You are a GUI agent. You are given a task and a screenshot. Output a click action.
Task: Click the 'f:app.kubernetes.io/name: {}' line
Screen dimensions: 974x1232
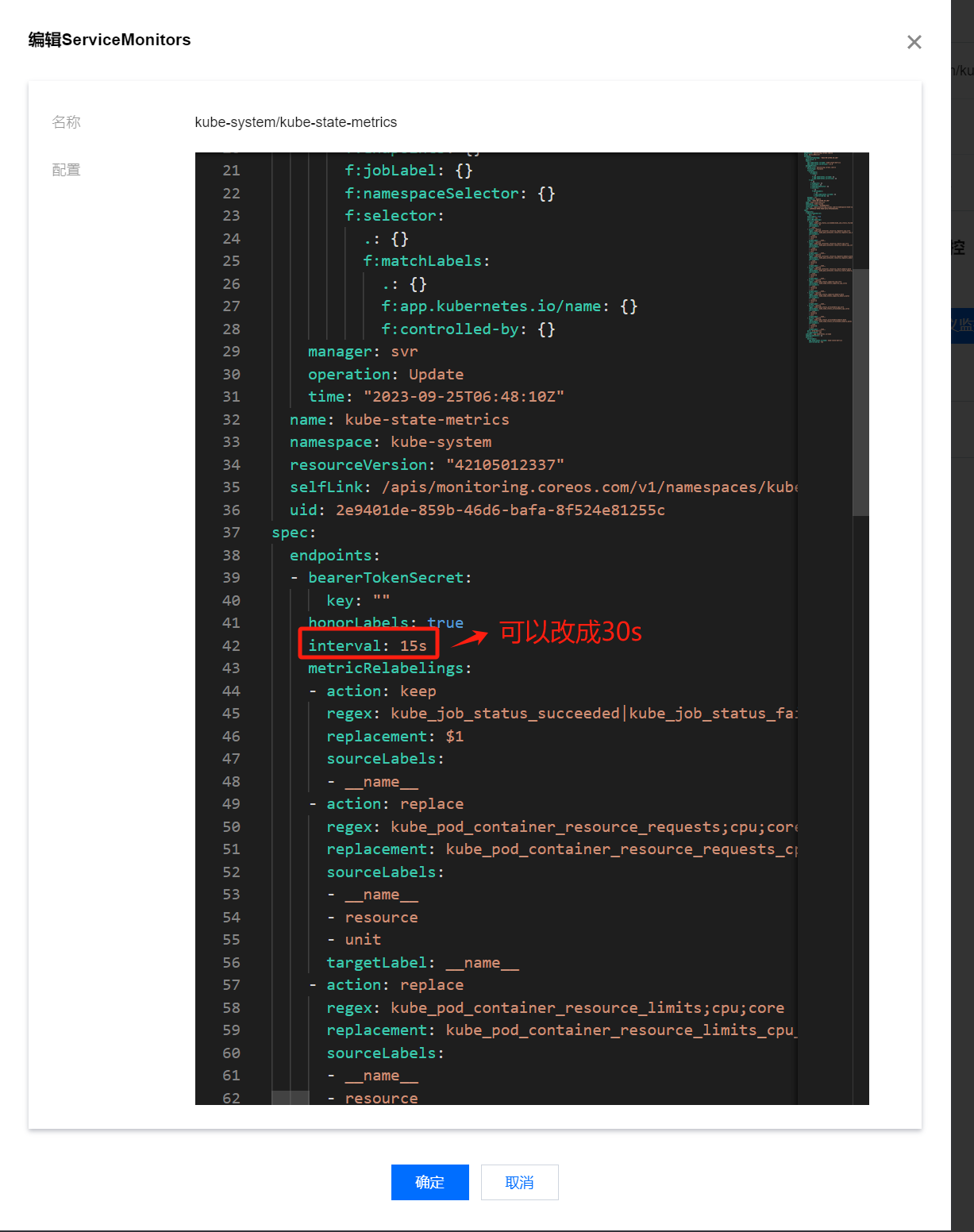(x=510, y=306)
